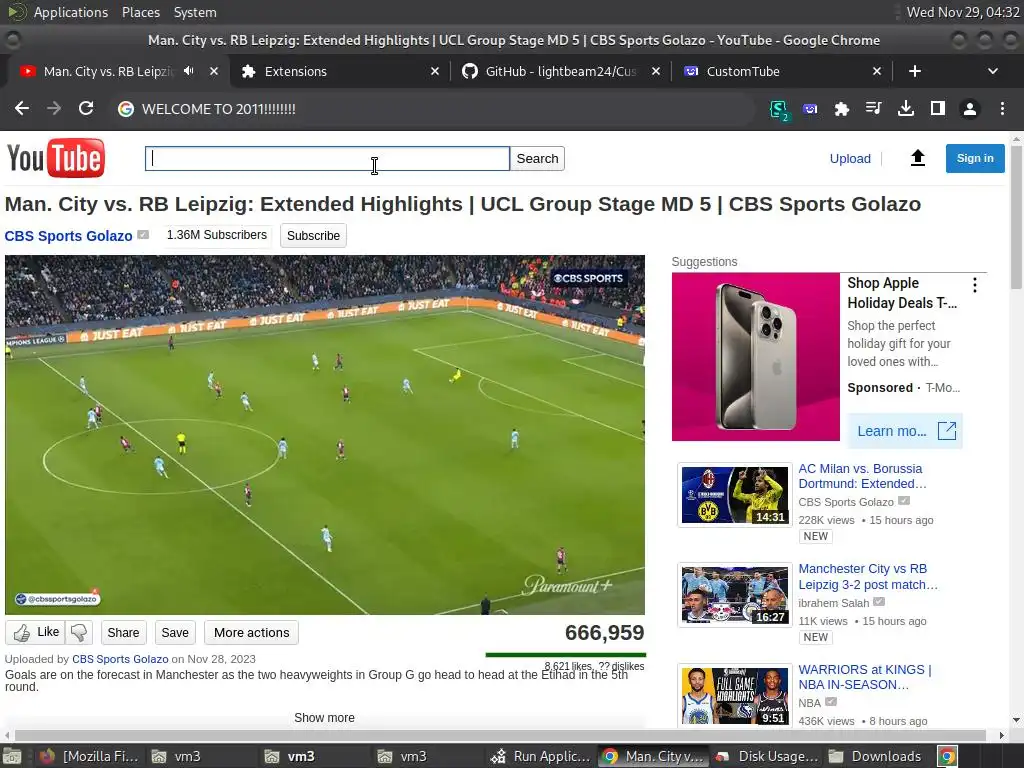1024x768 pixels.
Task: Reload the current page
Action: 86,108
